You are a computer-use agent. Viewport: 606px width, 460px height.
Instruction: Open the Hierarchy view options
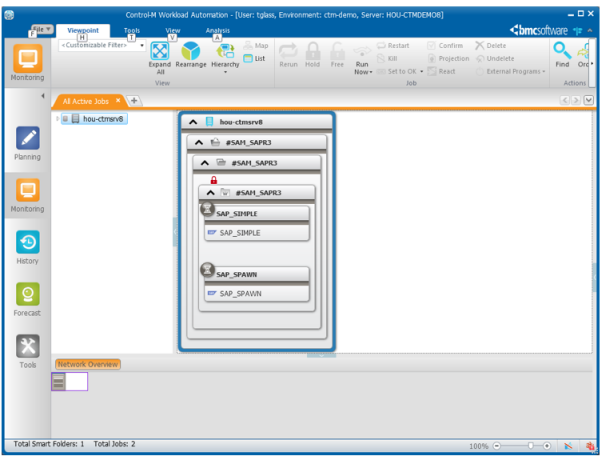coord(225,58)
